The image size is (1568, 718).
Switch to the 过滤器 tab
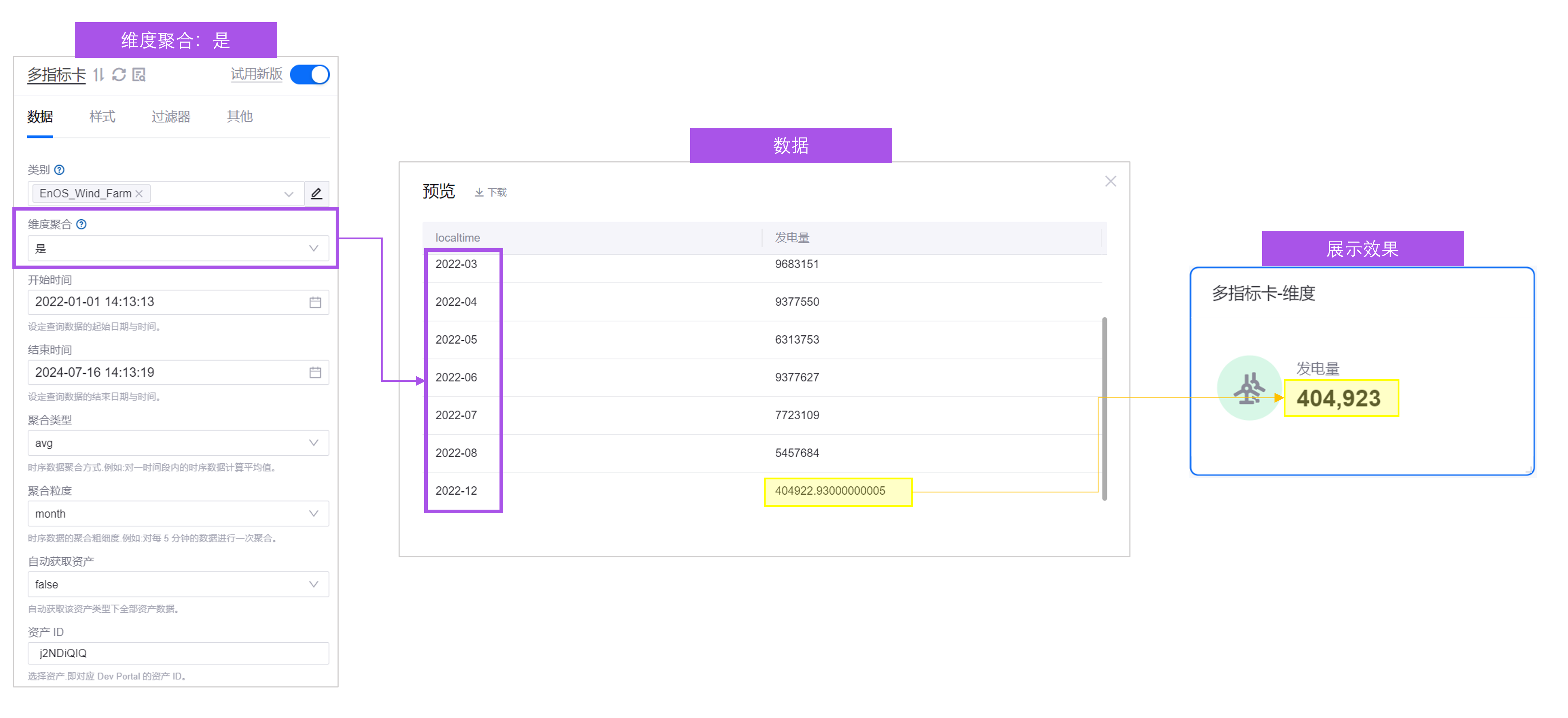[170, 116]
